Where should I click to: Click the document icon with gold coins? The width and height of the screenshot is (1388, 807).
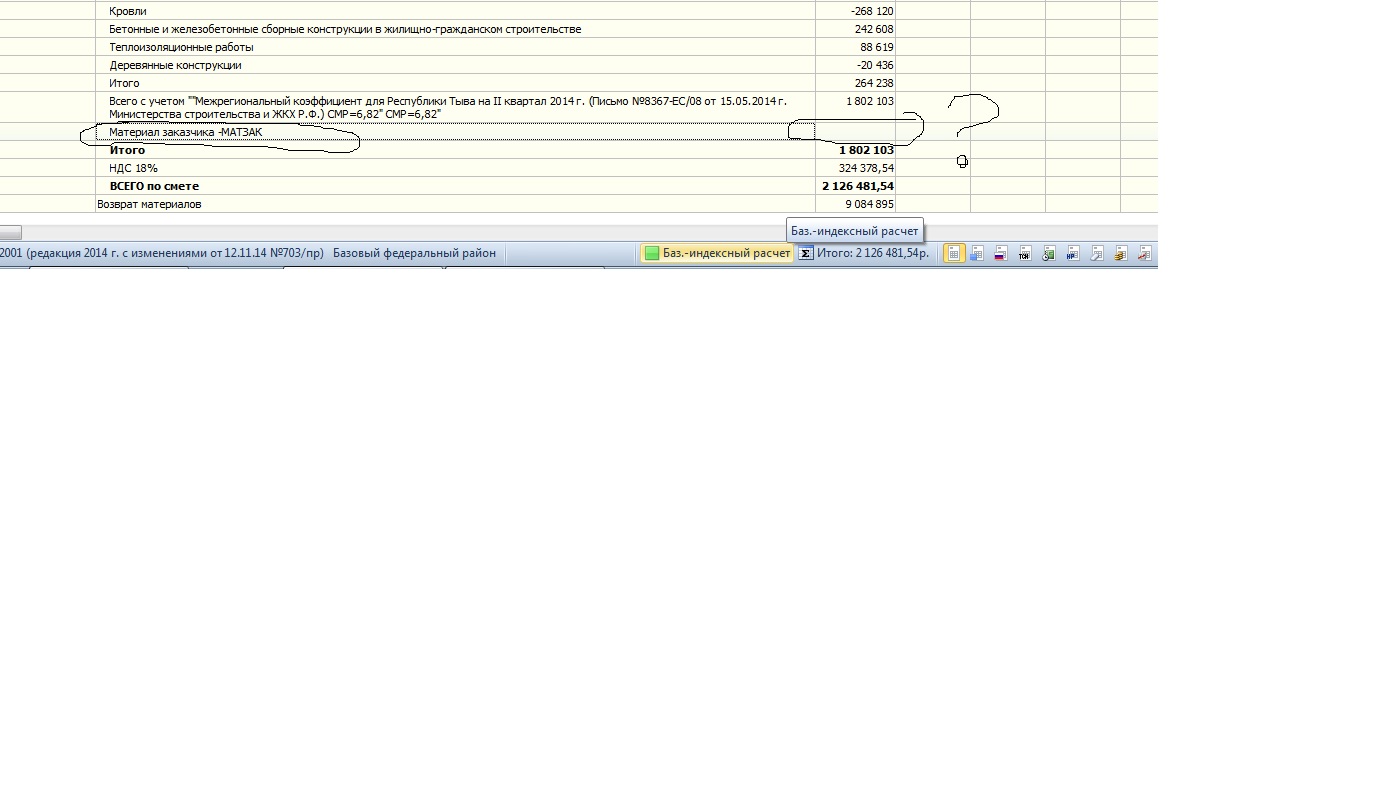click(1120, 253)
